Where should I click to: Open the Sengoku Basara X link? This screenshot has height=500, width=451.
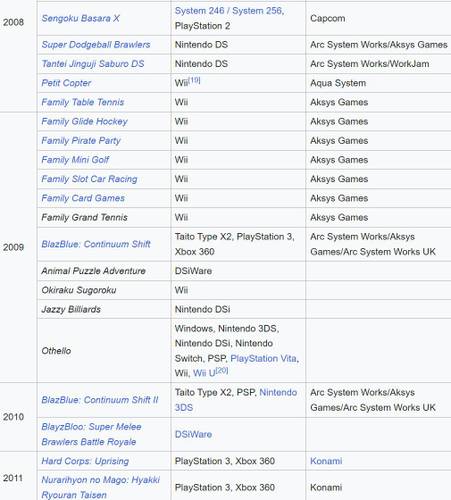click(x=80, y=18)
